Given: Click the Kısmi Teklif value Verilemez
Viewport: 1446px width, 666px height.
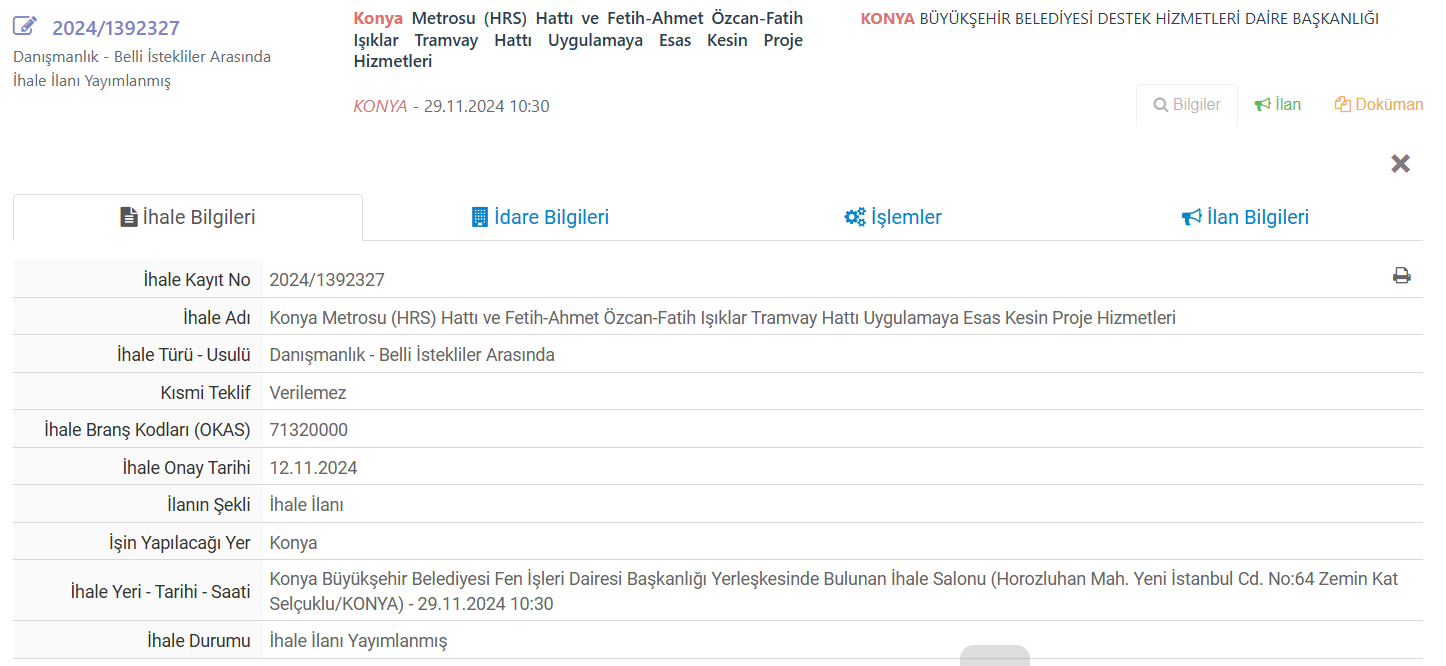Looking at the screenshot, I should 308,393.
